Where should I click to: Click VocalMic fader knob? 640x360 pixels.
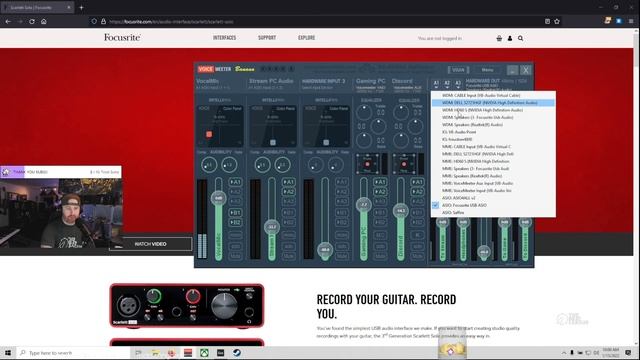coord(218,198)
